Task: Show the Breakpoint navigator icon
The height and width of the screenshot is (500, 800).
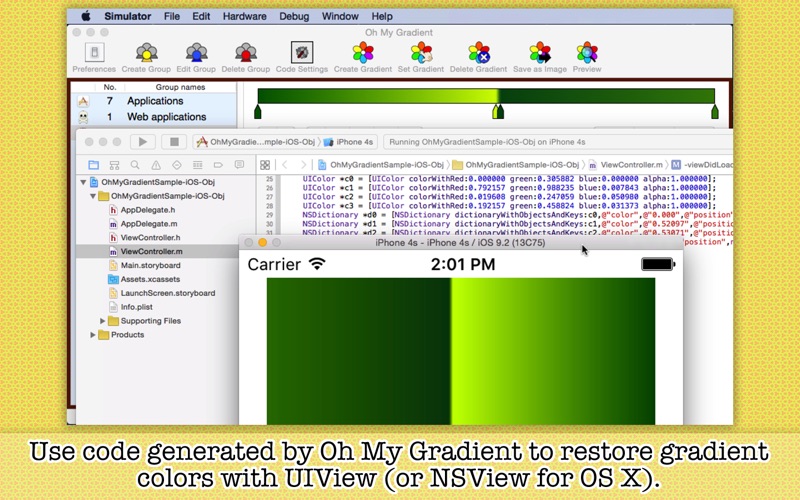Action: coord(218,165)
